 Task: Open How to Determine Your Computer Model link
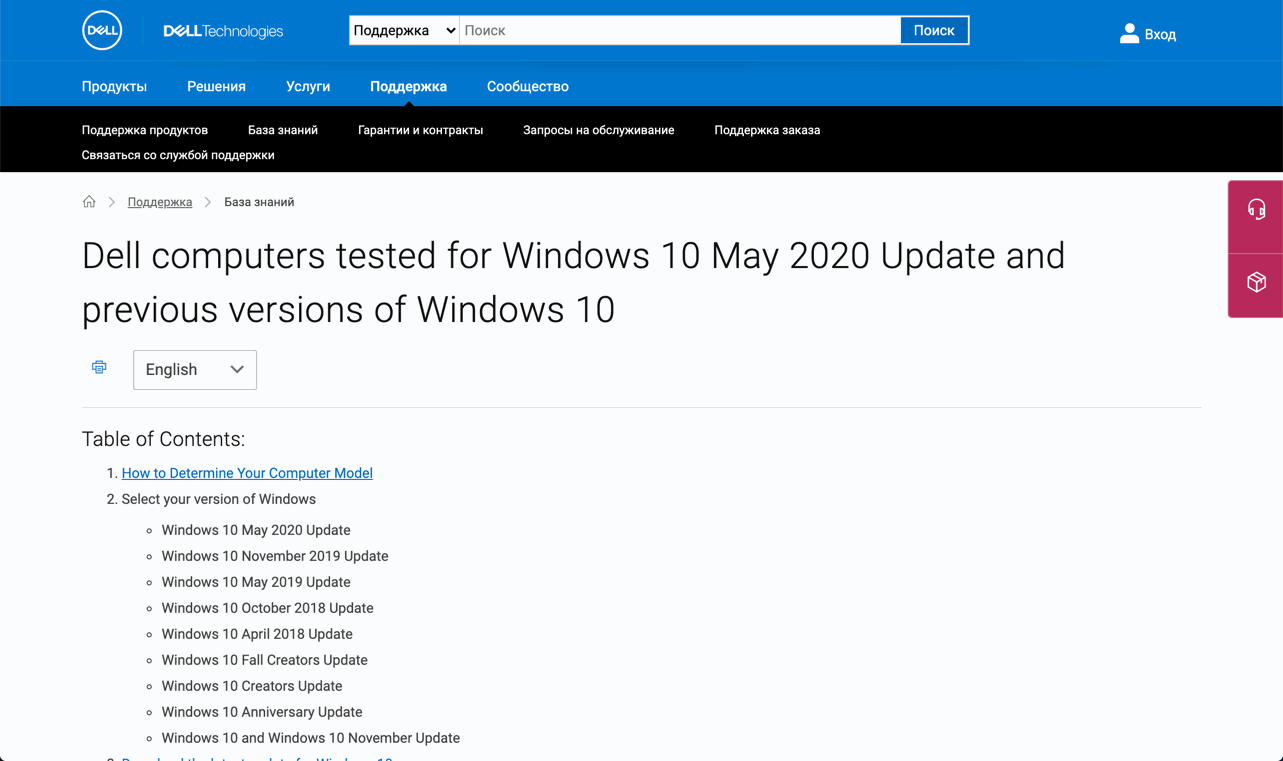(x=247, y=473)
